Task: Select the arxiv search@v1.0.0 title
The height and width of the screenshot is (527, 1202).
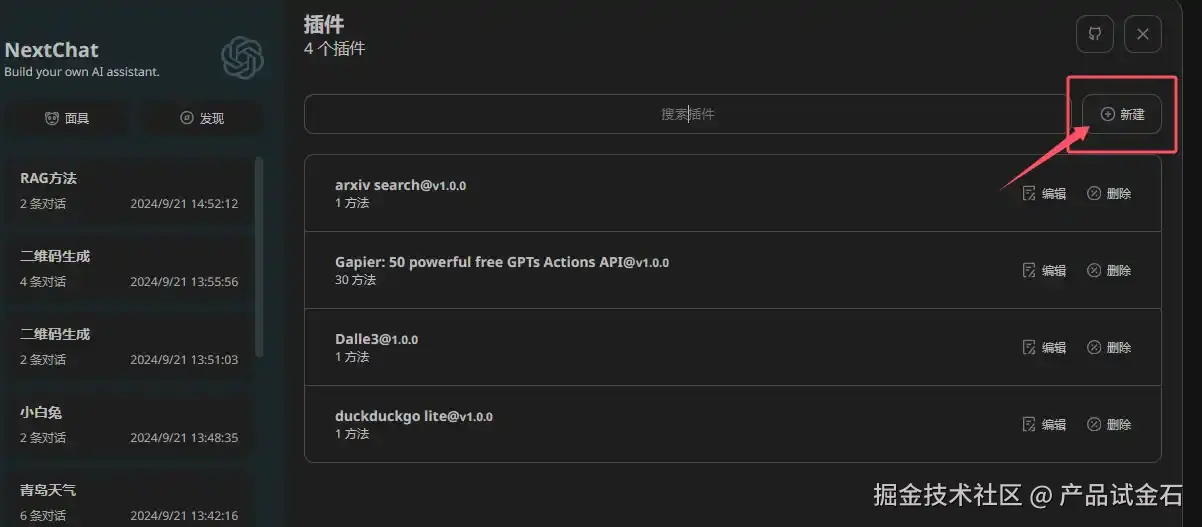Action: click(x=400, y=186)
